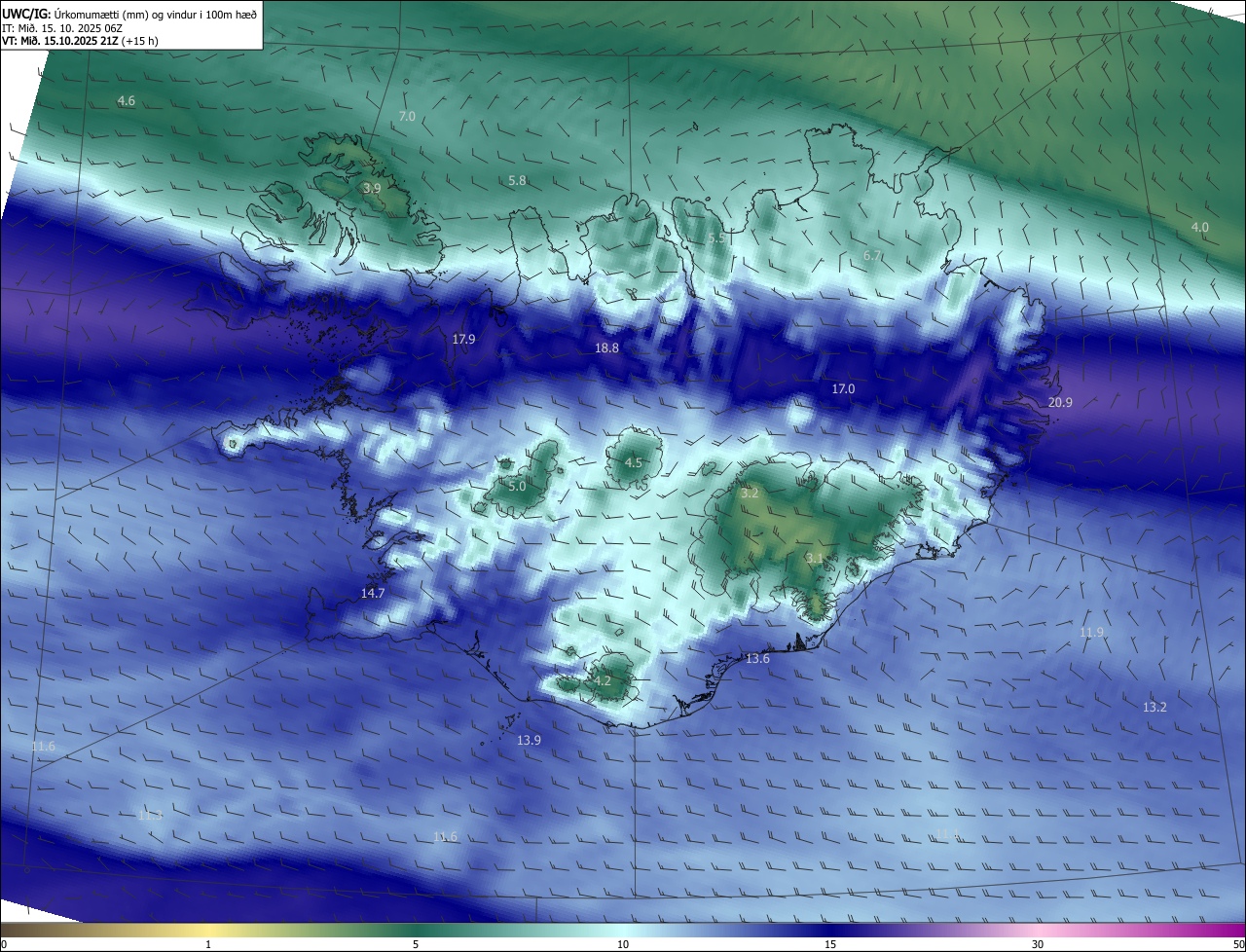The height and width of the screenshot is (952, 1246).
Task: Click the 0 tick on the color scale
Action: [4, 945]
